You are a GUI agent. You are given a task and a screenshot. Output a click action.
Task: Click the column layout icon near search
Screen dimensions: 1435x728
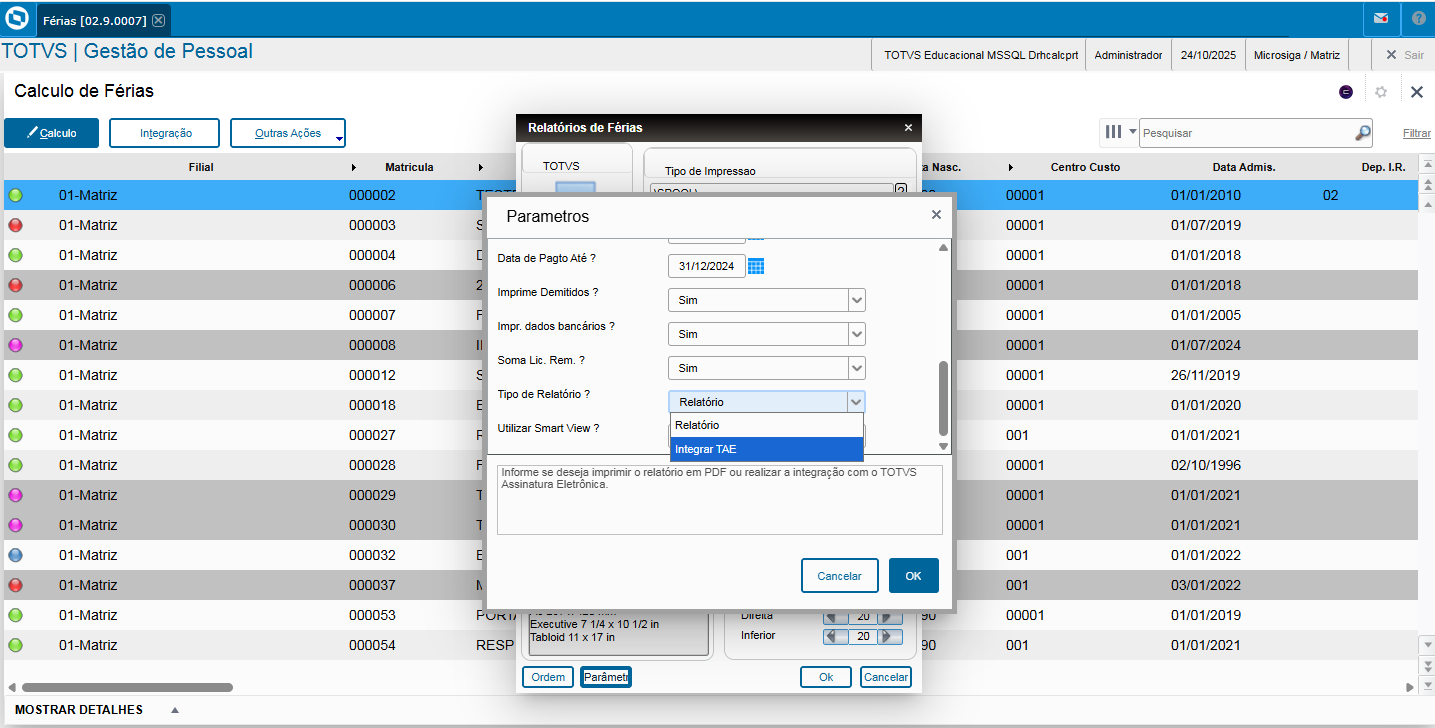[1113, 132]
